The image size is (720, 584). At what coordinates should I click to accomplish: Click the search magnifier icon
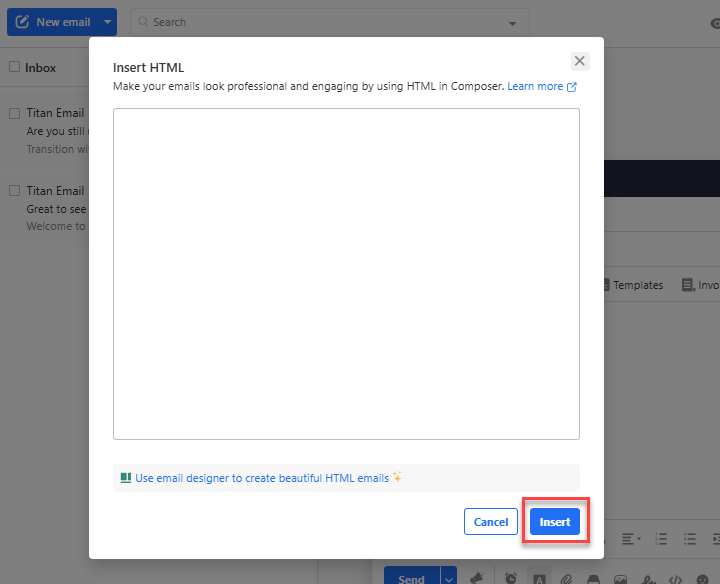pyautogui.click(x=143, y=22)
